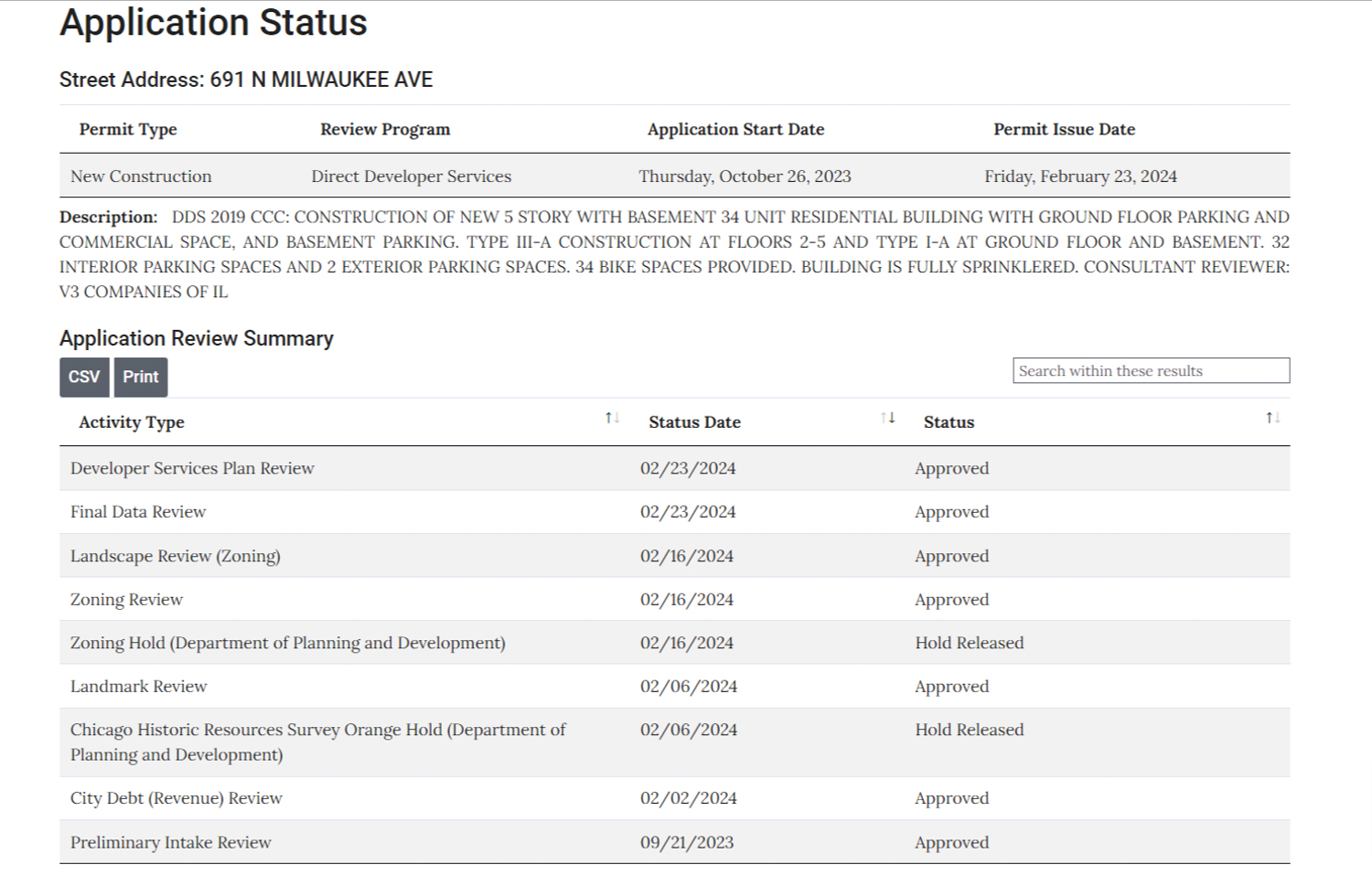Click status date 02/02/2024

click(x=689, y=798)
